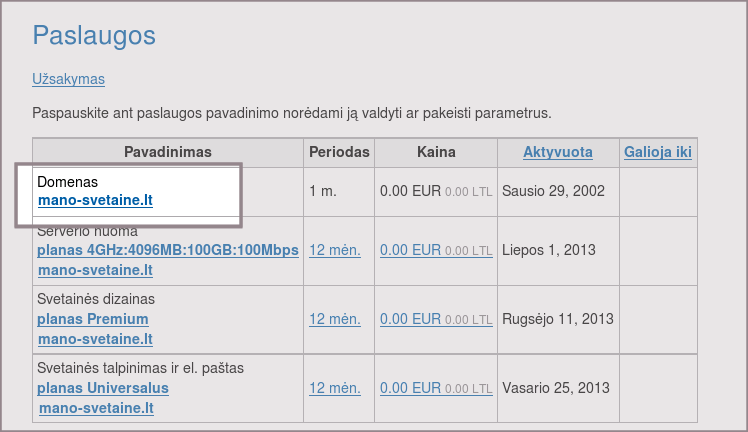
Task: Click the Kaina column header
Action: tap(436, 153)
